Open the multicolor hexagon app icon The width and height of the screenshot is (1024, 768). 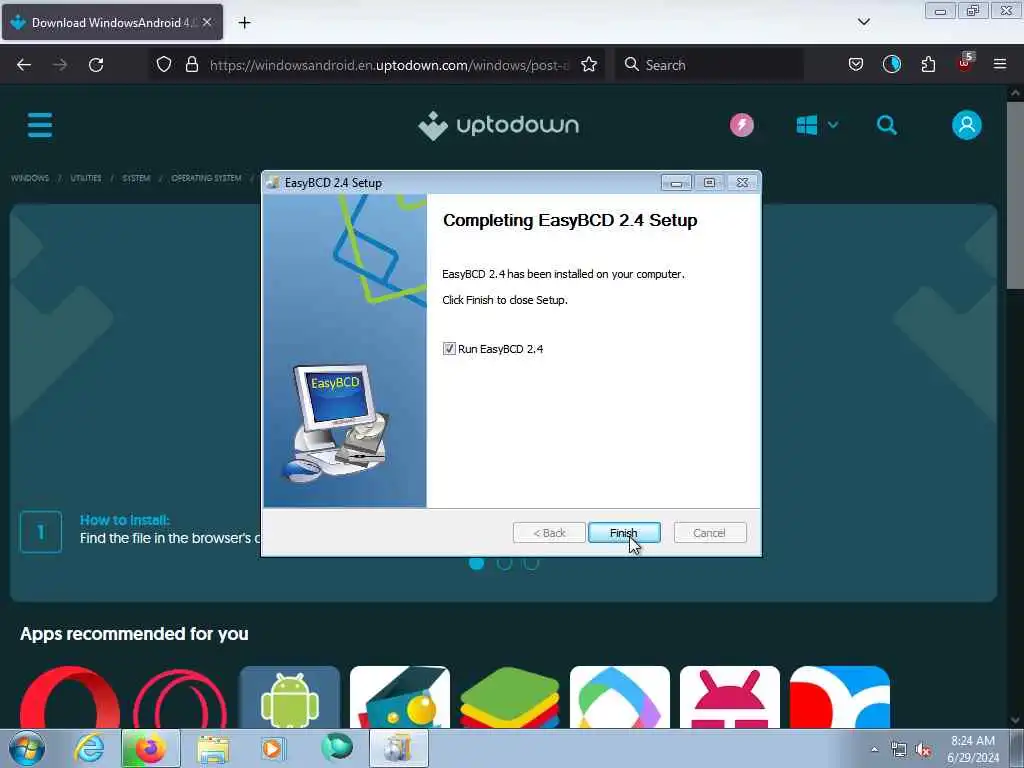pyautogui.click(x=620, y=697)
